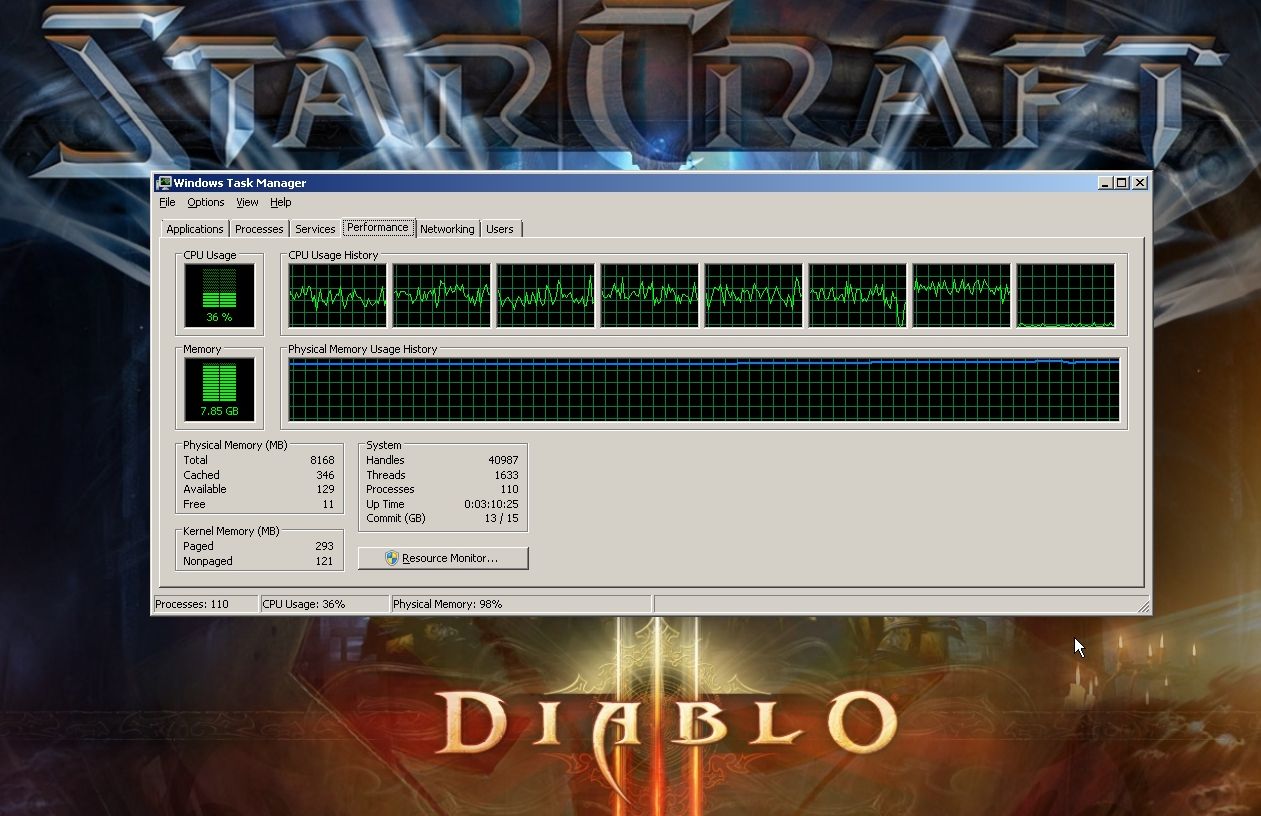Click the Up Time value "0:03:10:25"
1261x816 pixels.
coord(491,504)
